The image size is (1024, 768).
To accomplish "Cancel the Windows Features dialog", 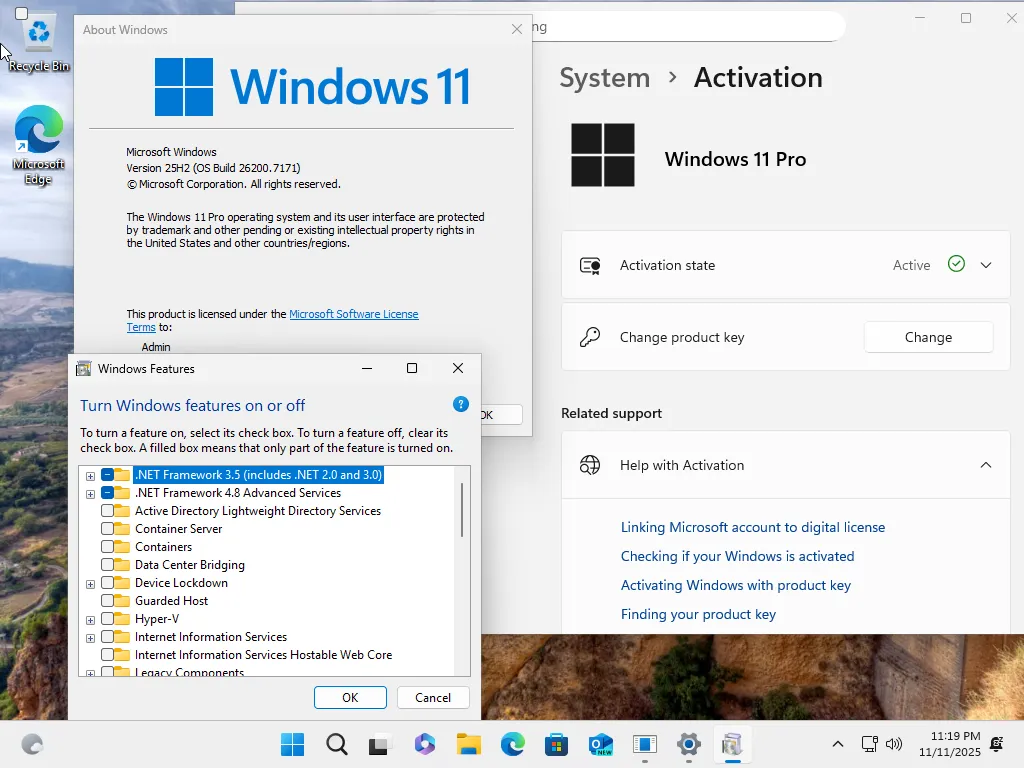I will [433, 697].
